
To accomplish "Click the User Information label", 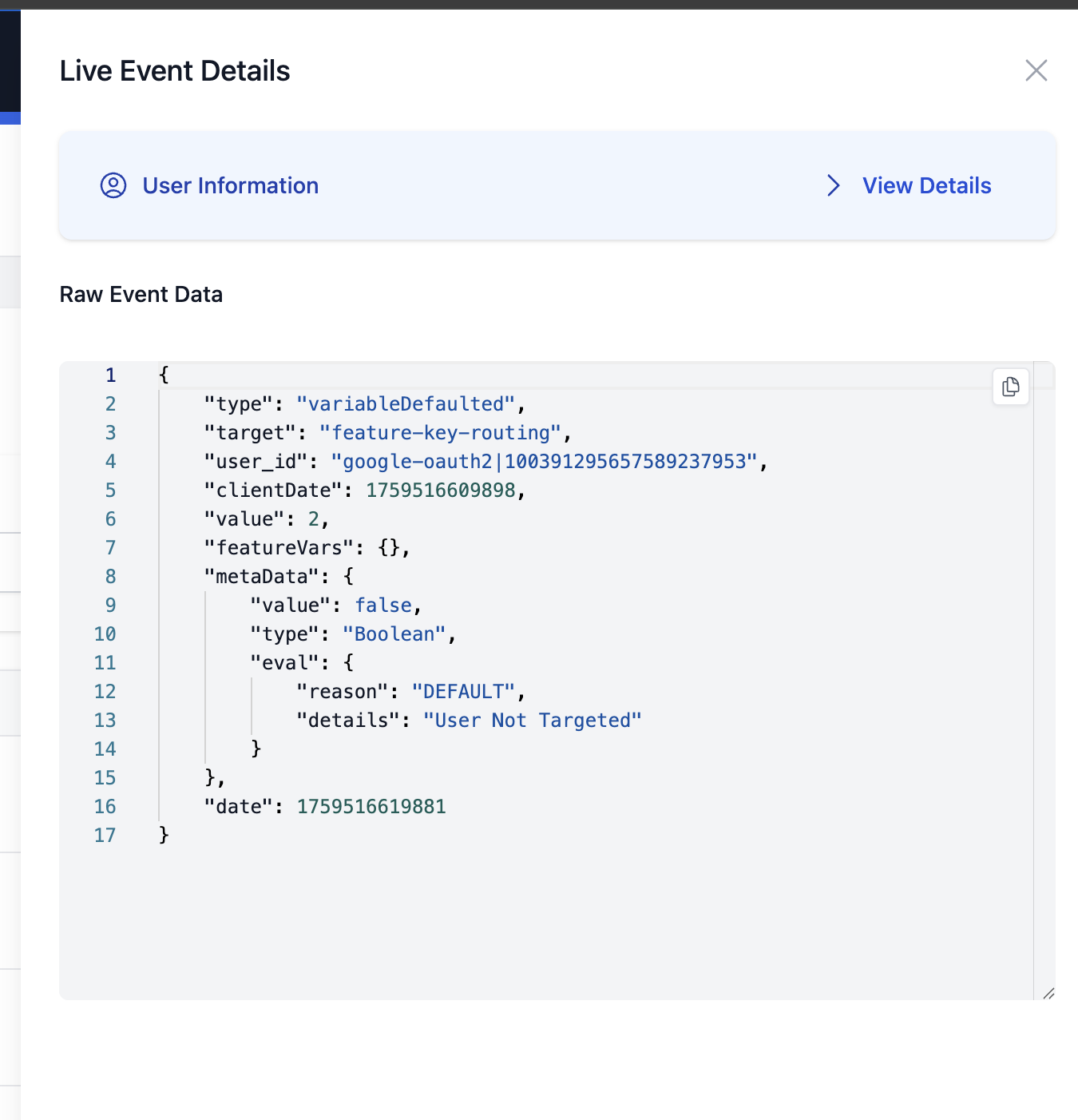I will (x=230, y=185).
